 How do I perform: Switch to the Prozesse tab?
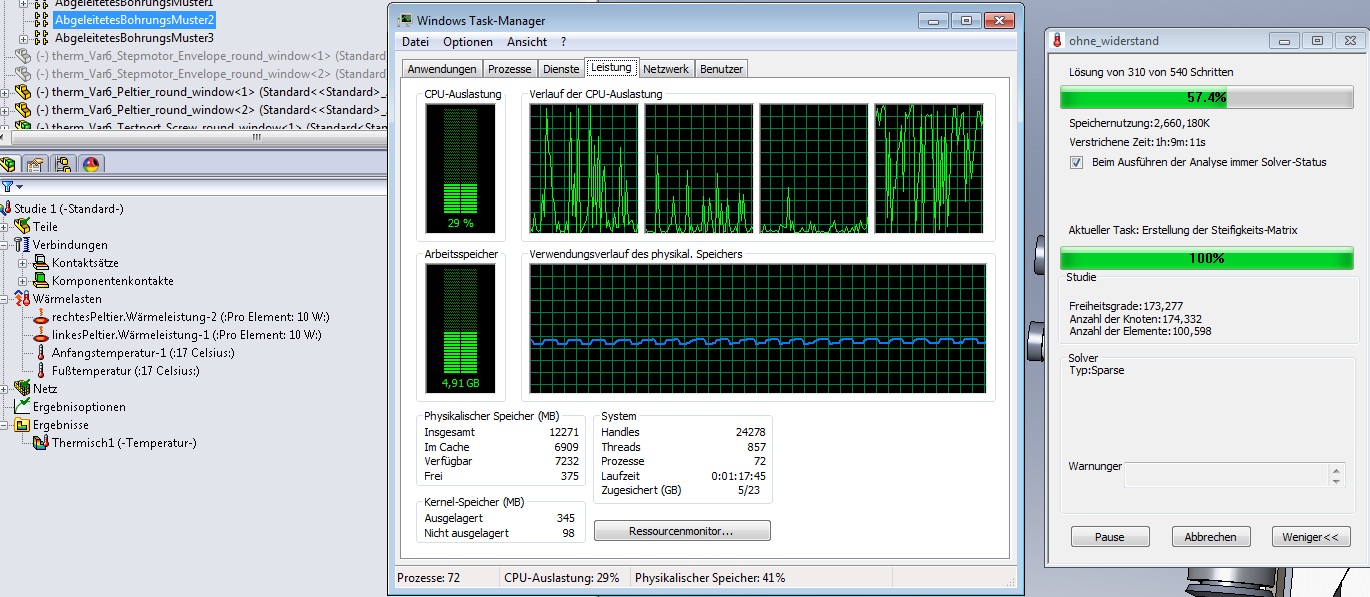click(x=510, y=69)
